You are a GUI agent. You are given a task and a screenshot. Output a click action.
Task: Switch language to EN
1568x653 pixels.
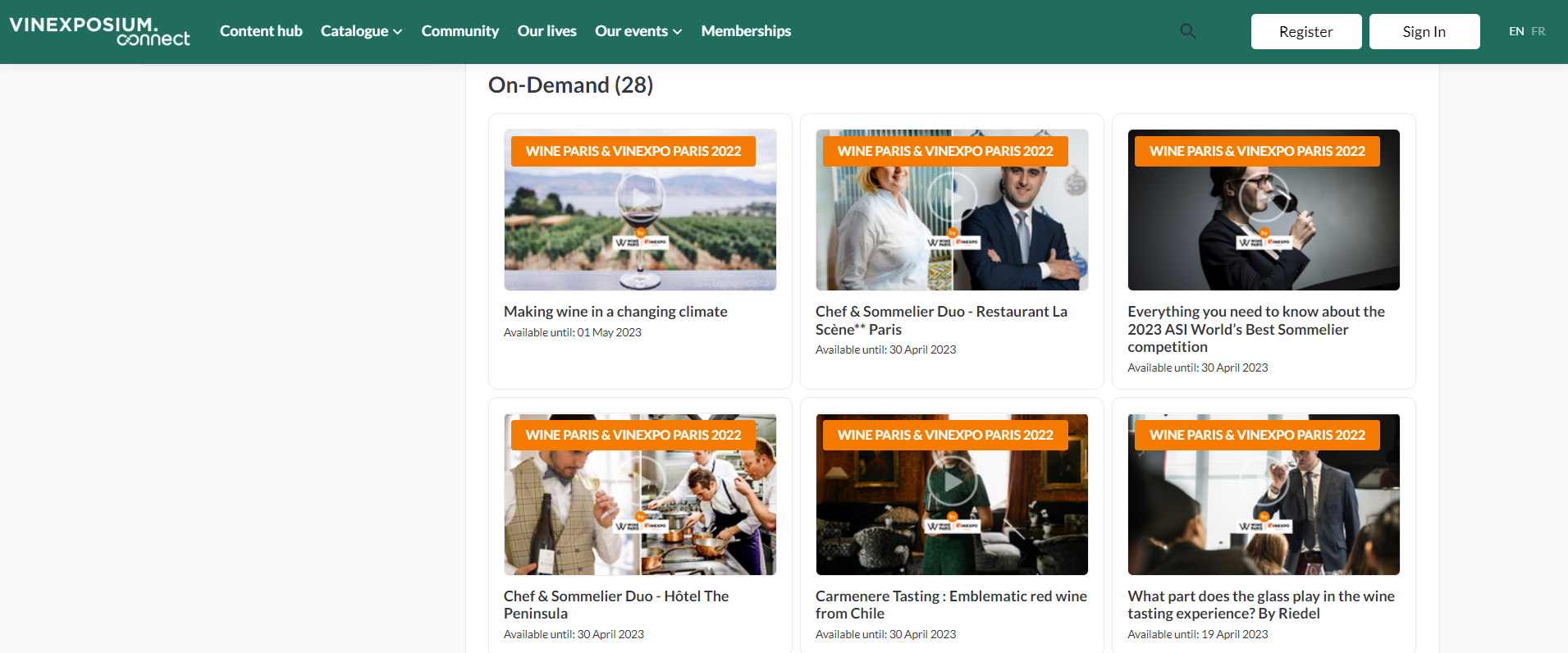point(1516,31)
